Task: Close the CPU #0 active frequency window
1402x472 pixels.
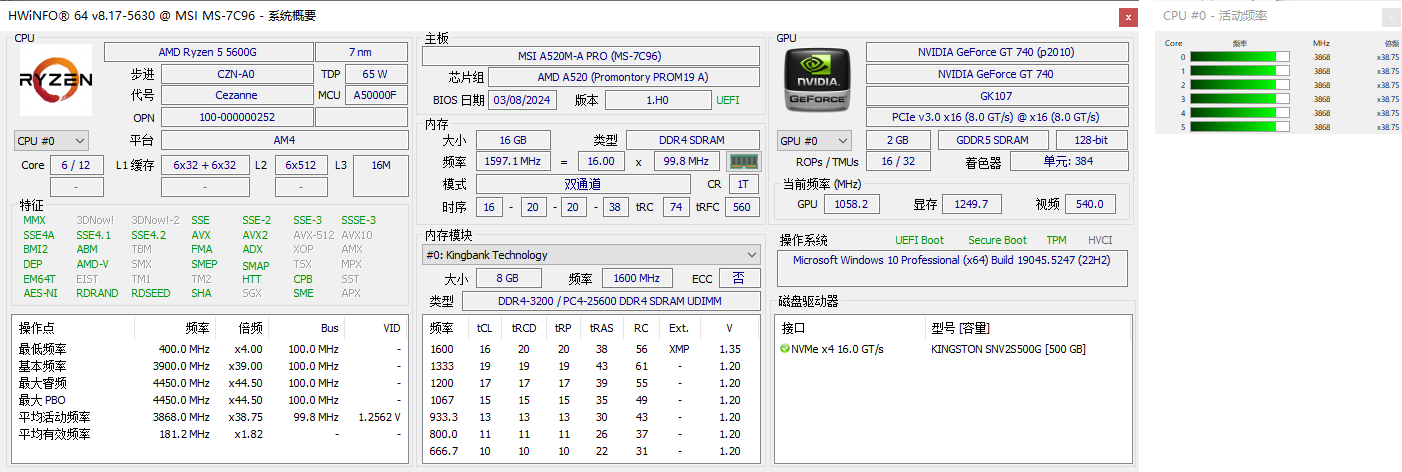Action: tap(1390, 17)
